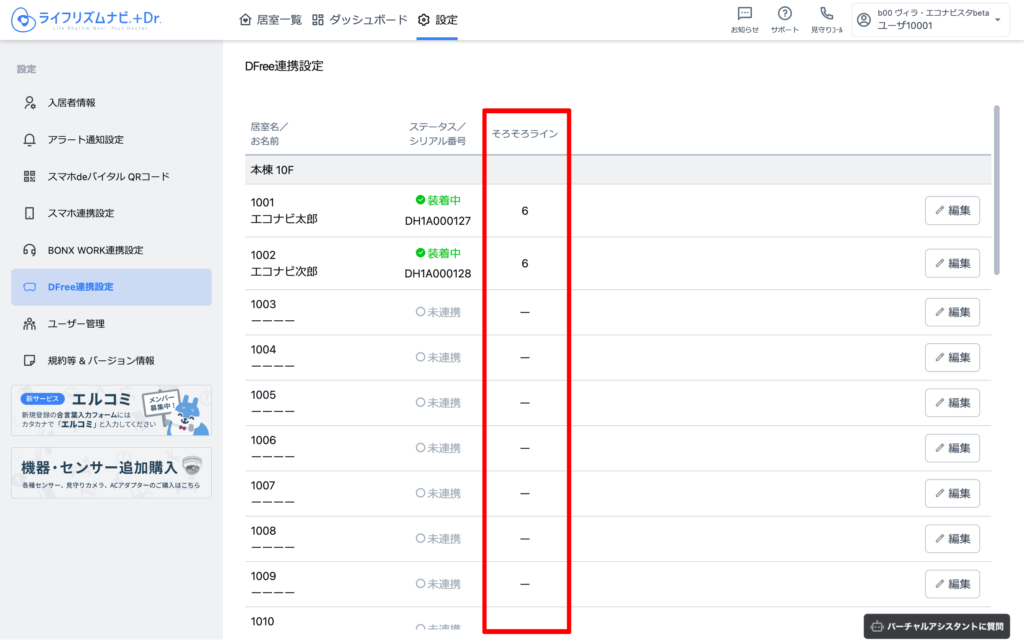Click the user account avatar icon
Image resolution: width=1024 pixels, height=641 pixels.
864,20
